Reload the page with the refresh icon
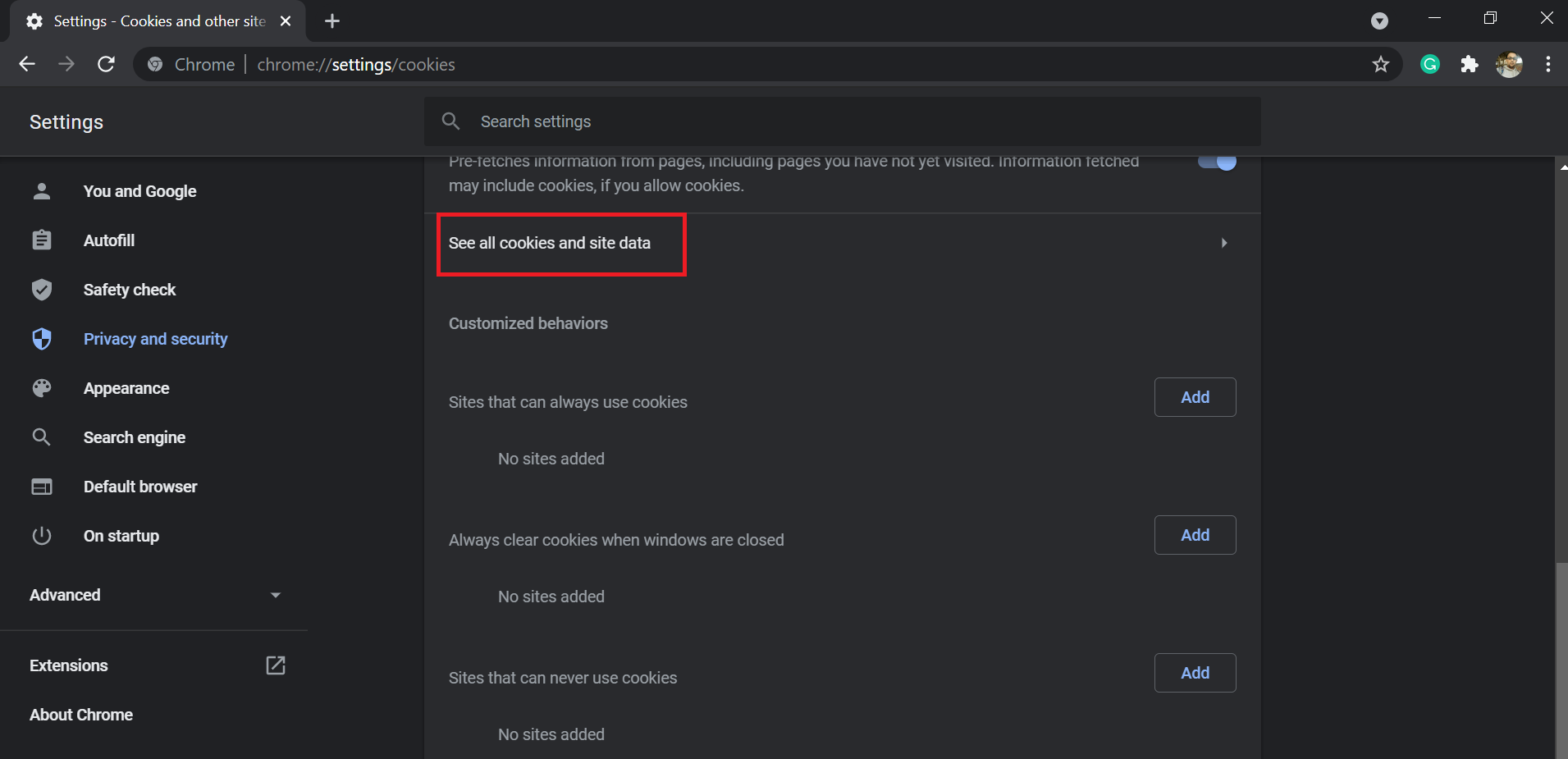Viewport: 1568px width, 759px height. (x=106, y=64)
